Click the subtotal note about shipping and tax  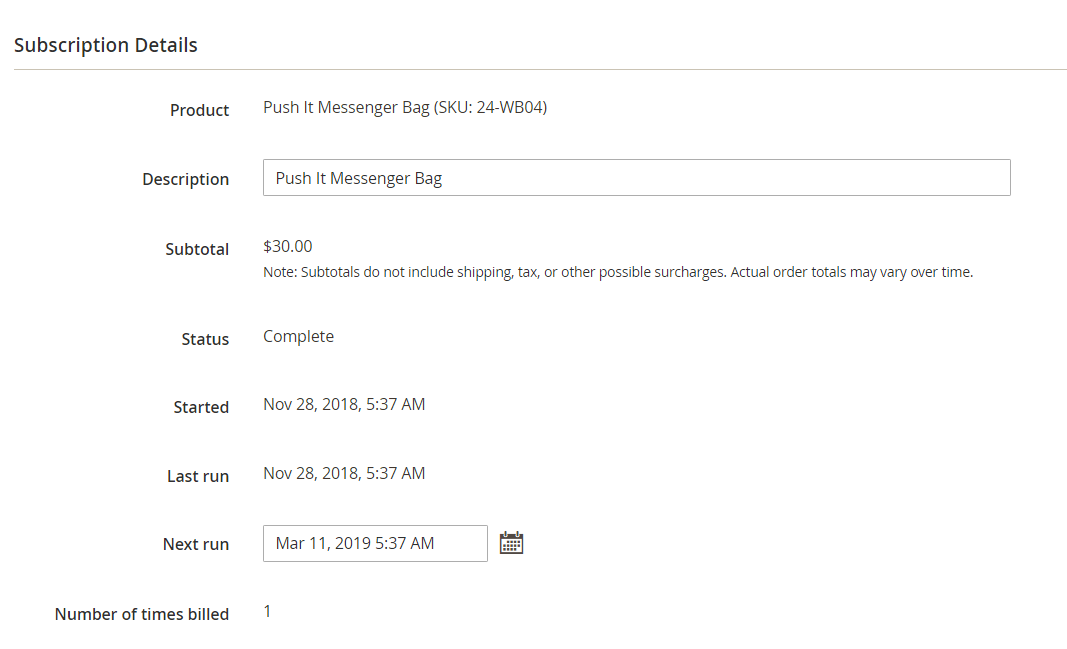tap(617, 272)
